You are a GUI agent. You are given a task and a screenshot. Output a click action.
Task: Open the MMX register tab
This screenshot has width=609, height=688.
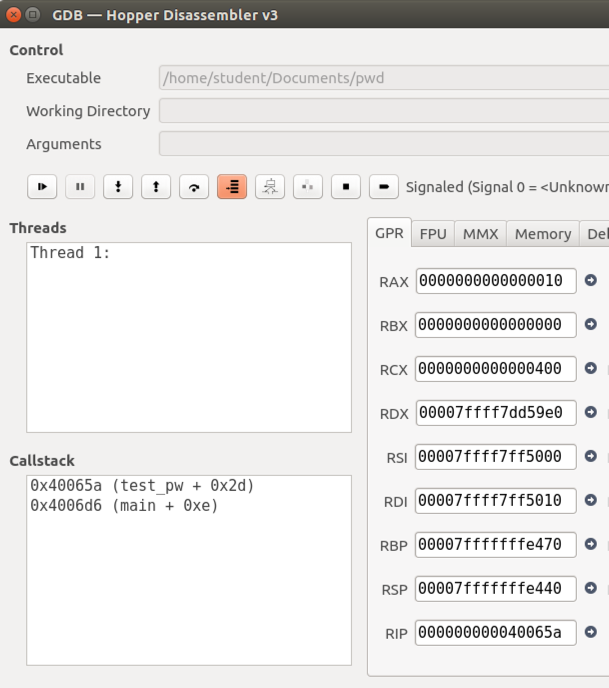point(480,234)
